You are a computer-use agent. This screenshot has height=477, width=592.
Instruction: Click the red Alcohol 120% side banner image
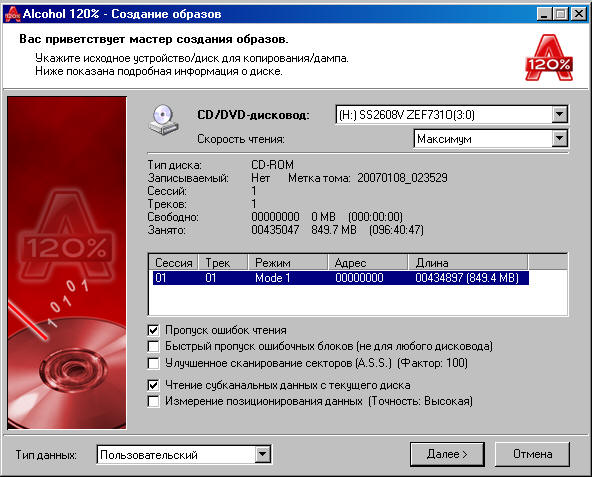(x=67, y=263)
